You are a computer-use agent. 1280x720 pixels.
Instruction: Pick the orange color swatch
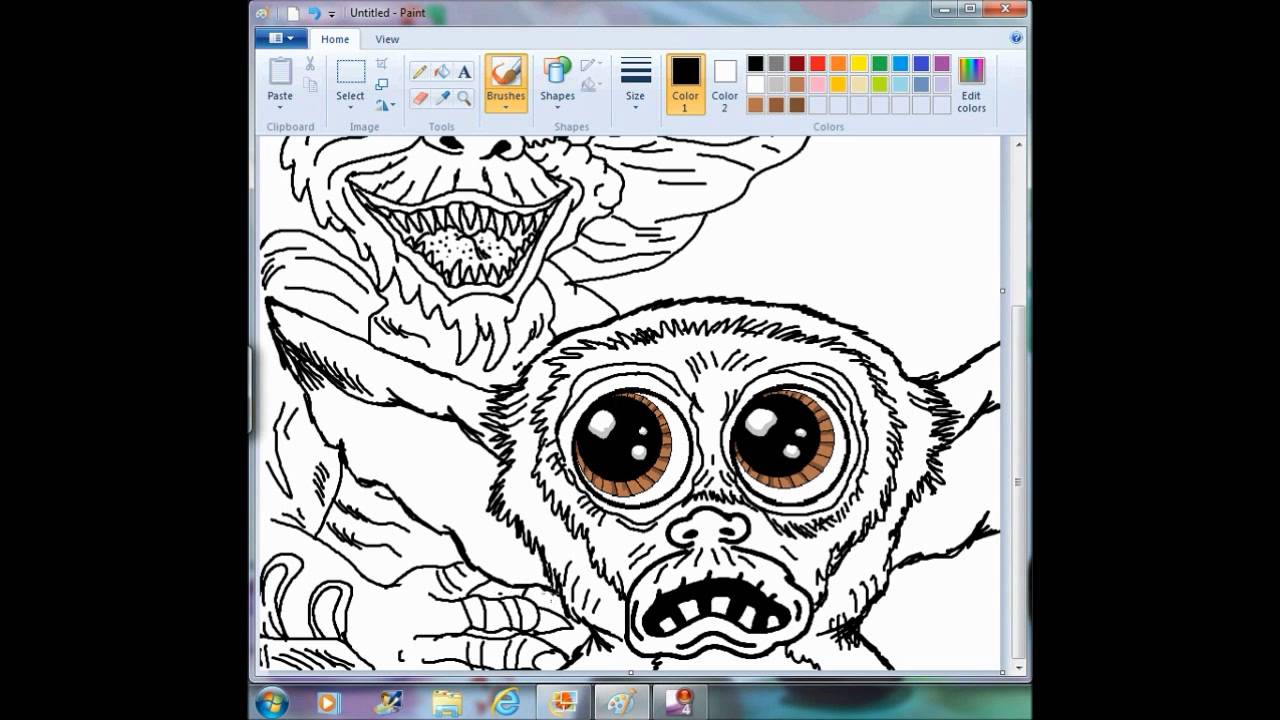pyautogui.click(x=838, y=64)
